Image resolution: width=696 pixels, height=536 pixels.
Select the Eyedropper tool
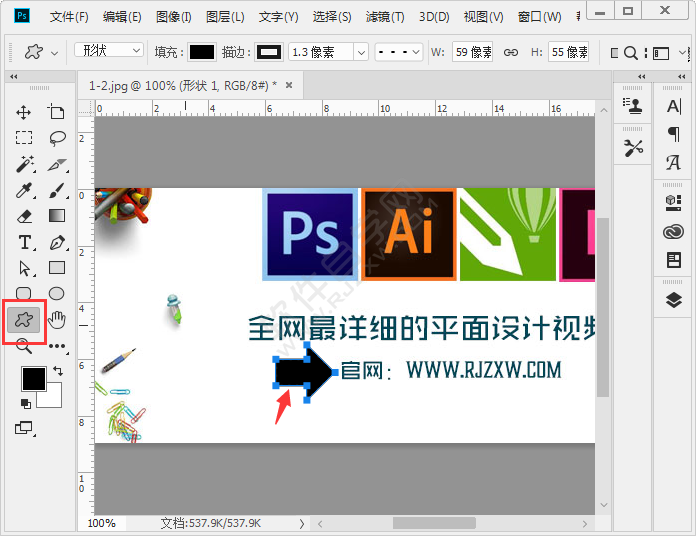24,190
